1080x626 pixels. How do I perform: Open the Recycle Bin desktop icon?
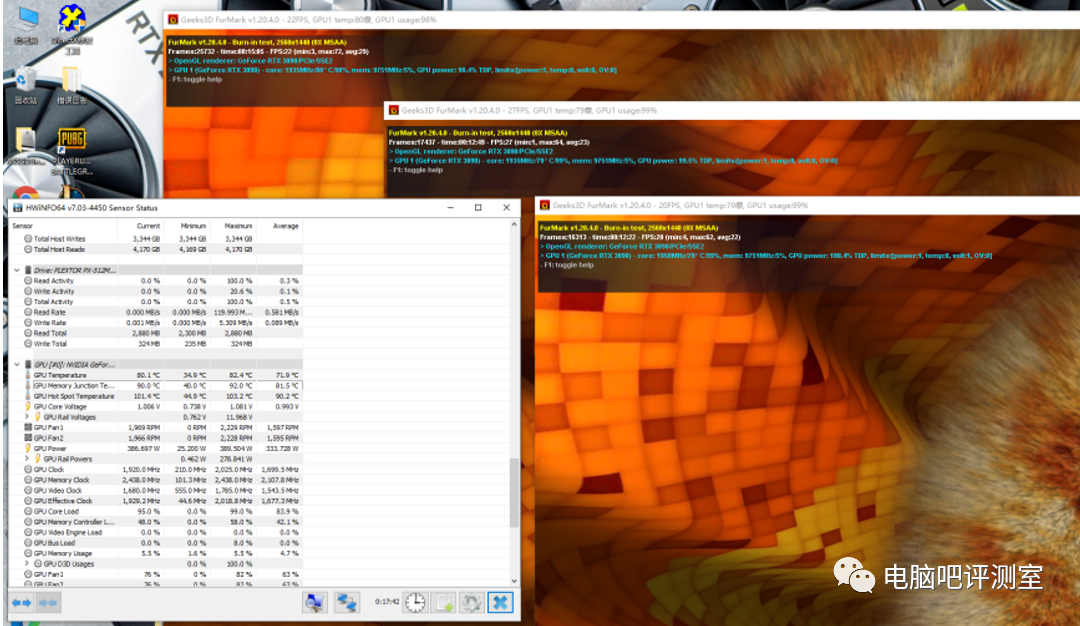pyautogui.click(x=25, y=81)
